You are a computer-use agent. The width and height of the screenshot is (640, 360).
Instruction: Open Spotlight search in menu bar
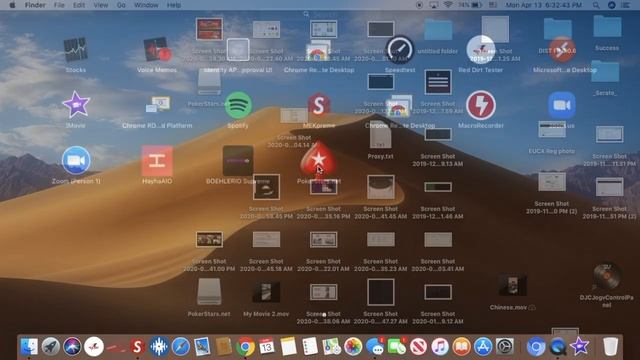[x=596, y=5]
